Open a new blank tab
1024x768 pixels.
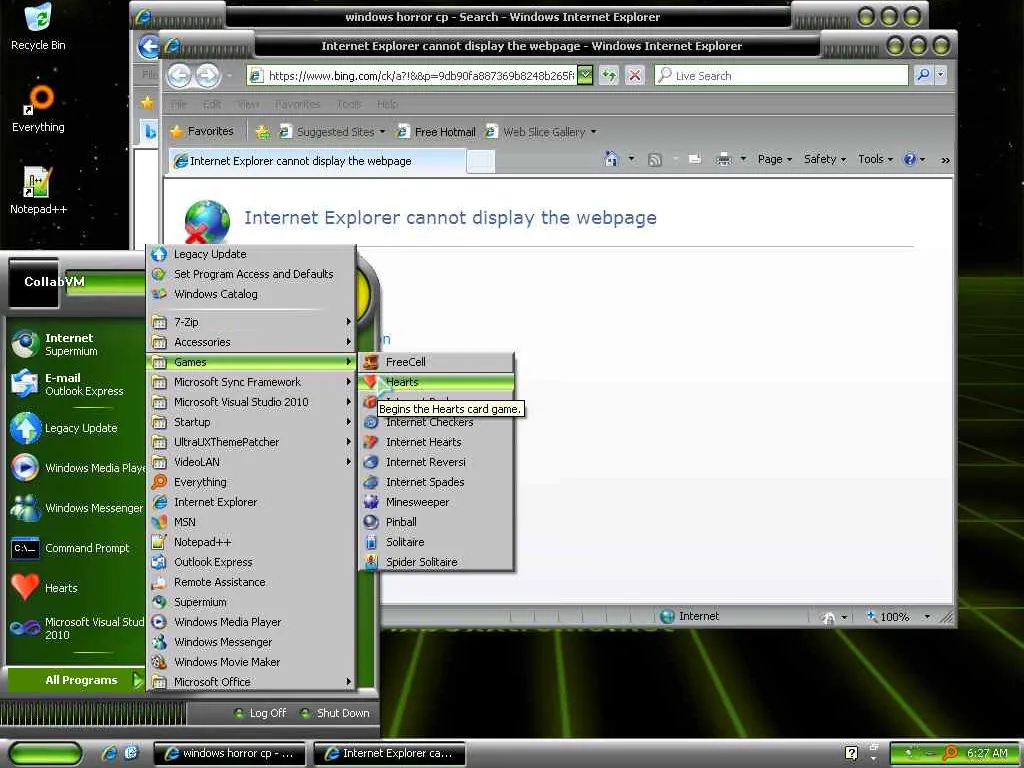coord(481,161)
